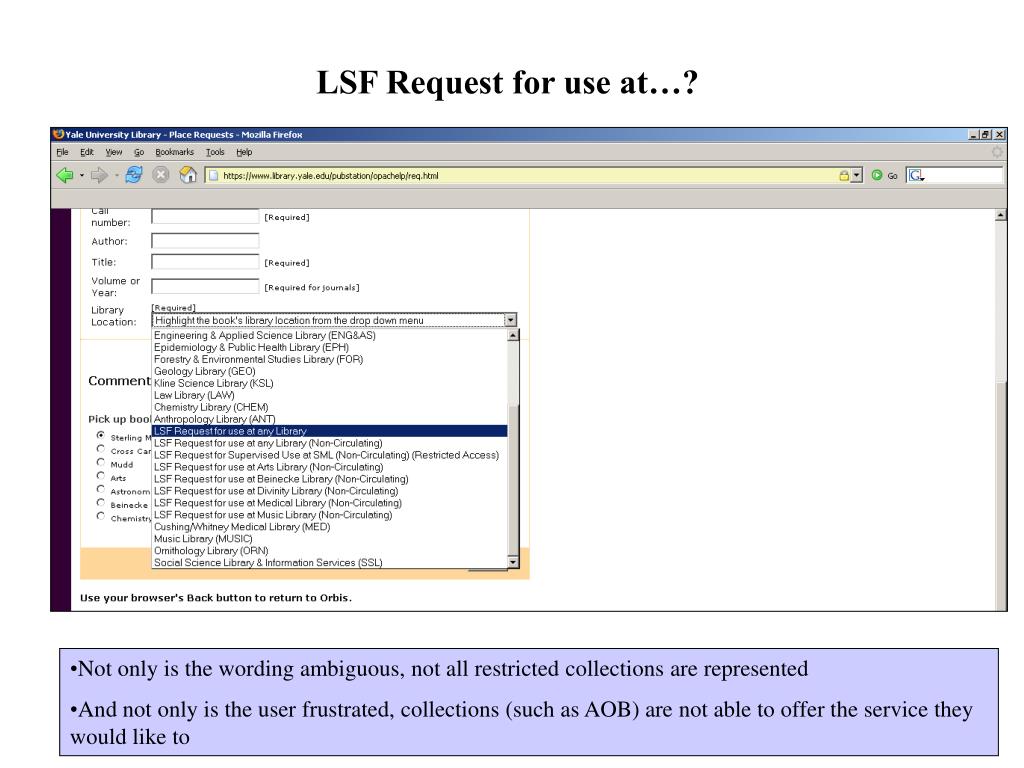Image resolution: width=1024 pixels, height=768 pixels.
Task: Open the address bar URL history dropdown
Action: [857, 175]
